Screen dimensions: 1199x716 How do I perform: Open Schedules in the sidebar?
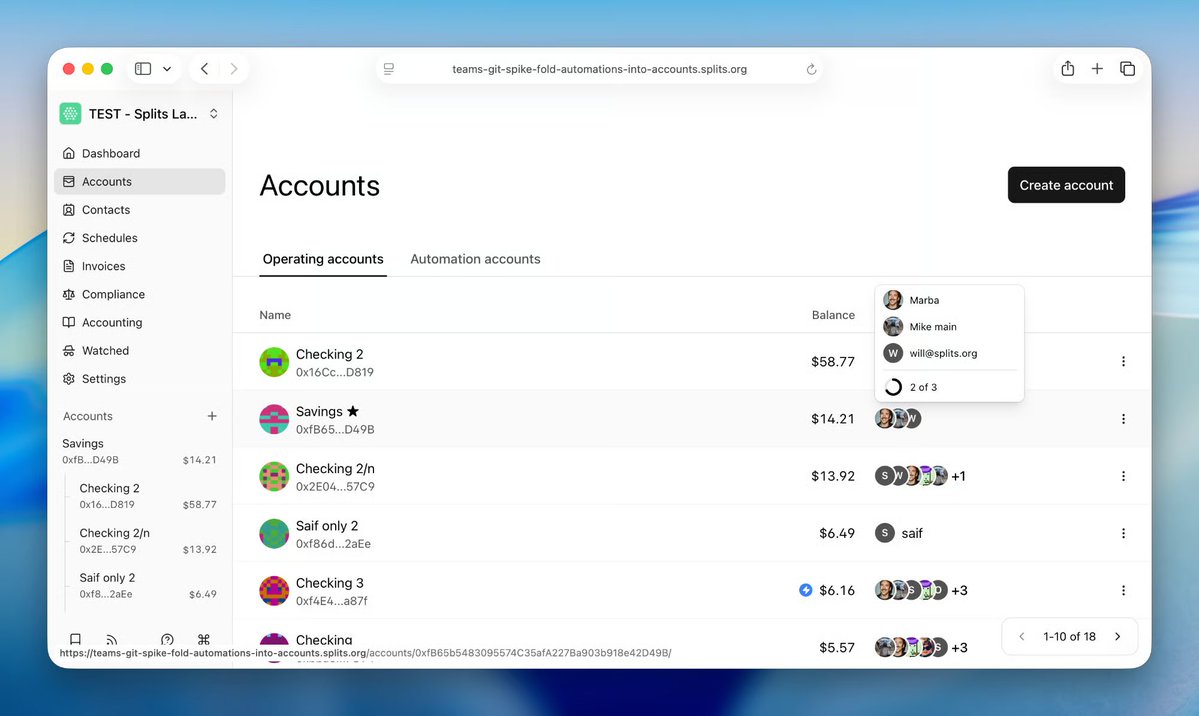[140, 238]
